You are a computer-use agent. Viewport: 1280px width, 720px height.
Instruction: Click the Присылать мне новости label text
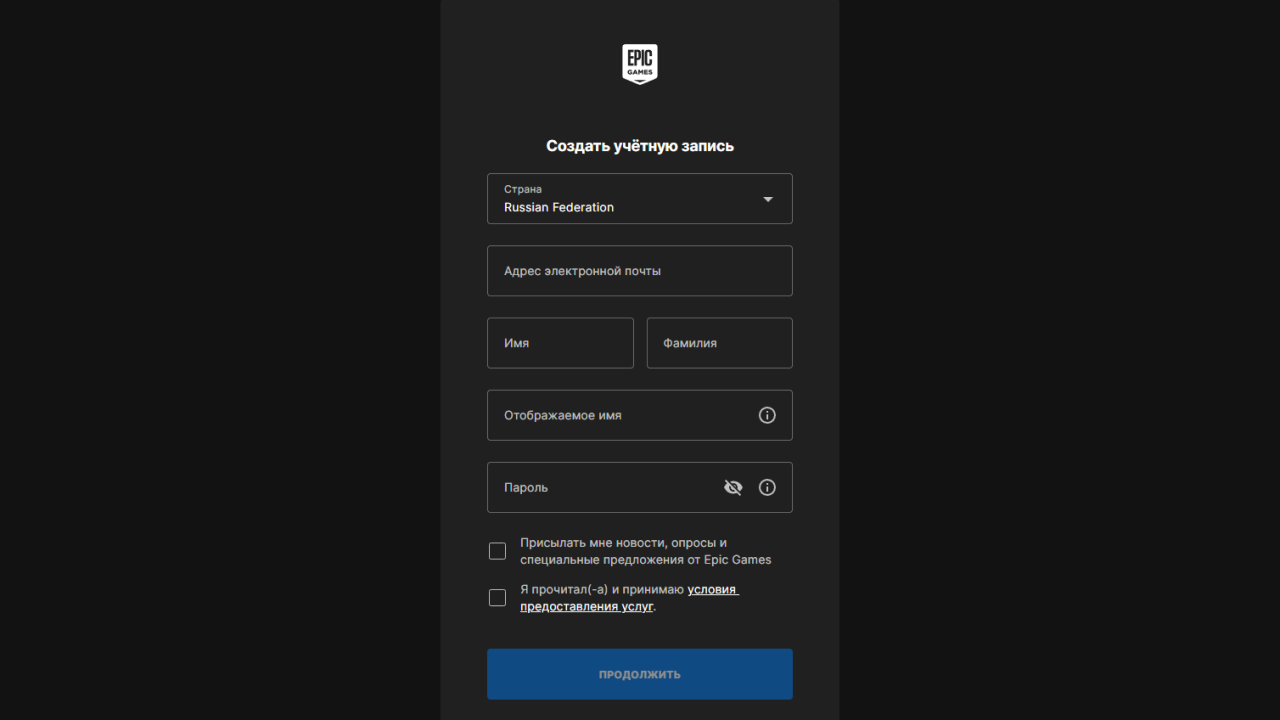click(x=646, y=551)
